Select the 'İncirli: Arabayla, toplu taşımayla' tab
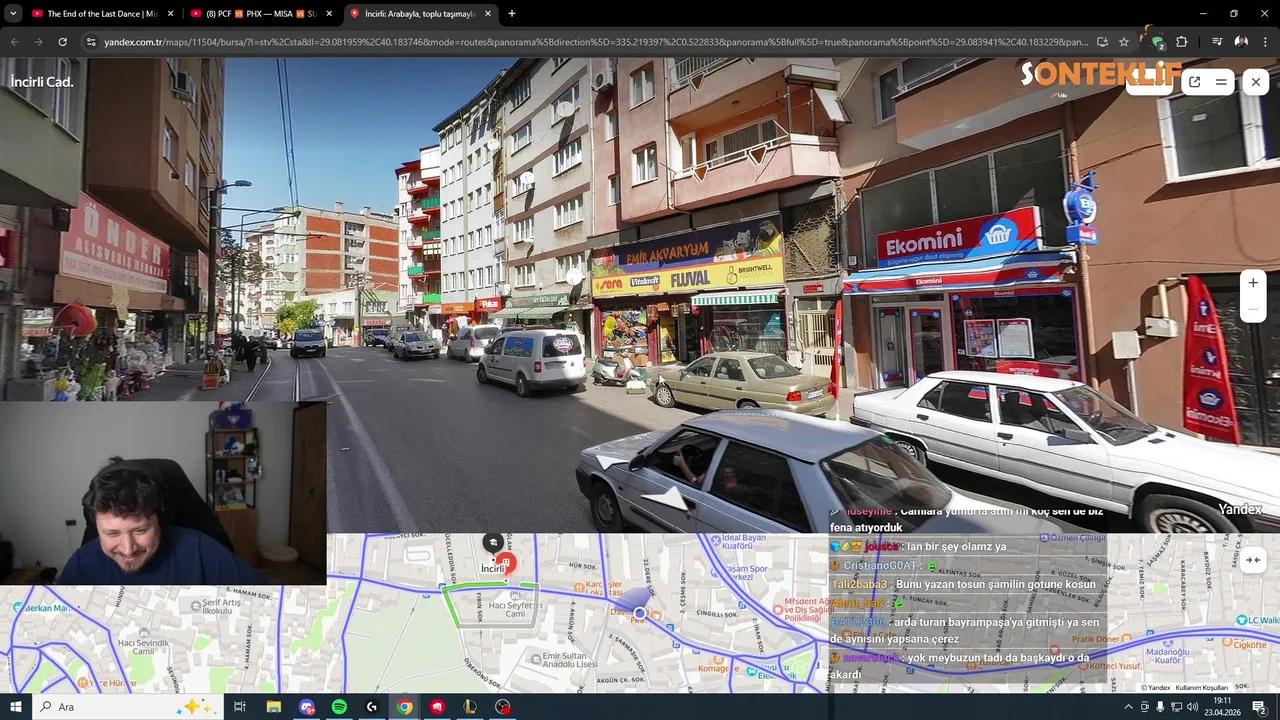The height and width of the screenshot is (720, 1280). coord(420,14)
